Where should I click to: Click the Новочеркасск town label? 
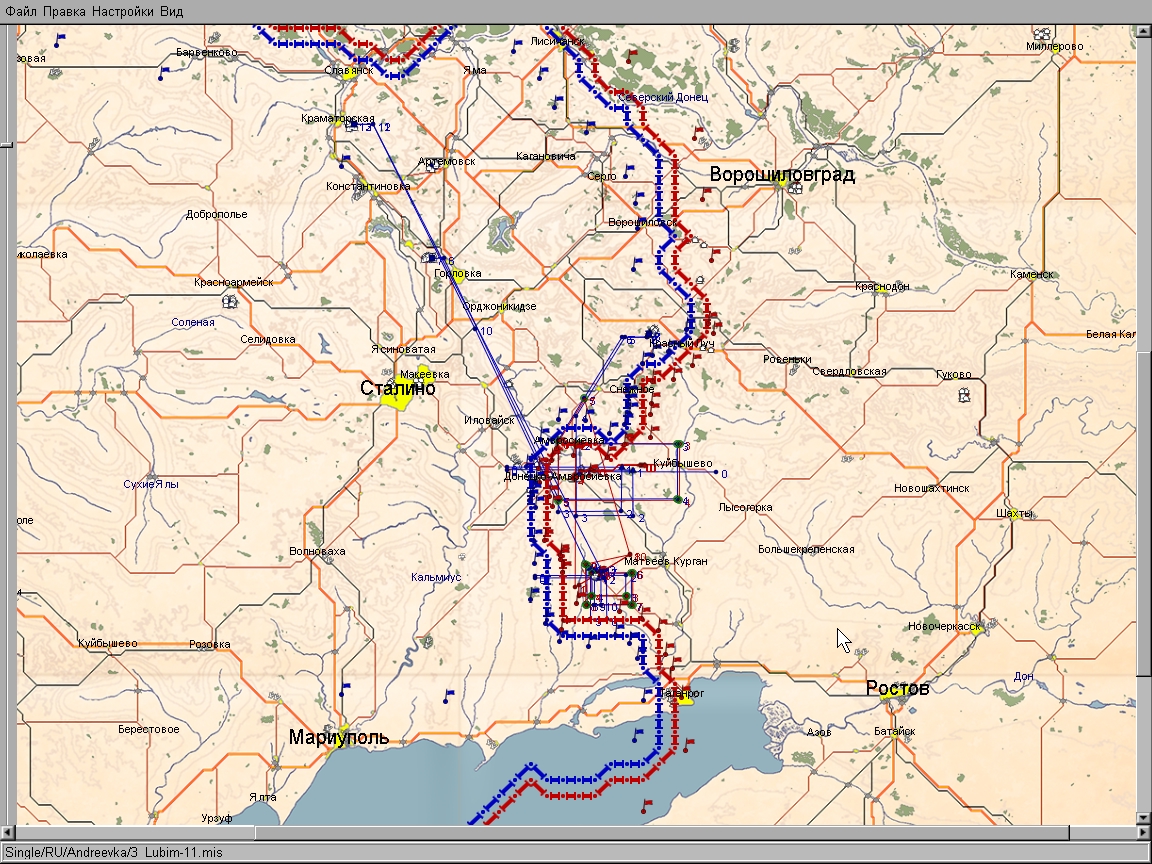point(944,627)
